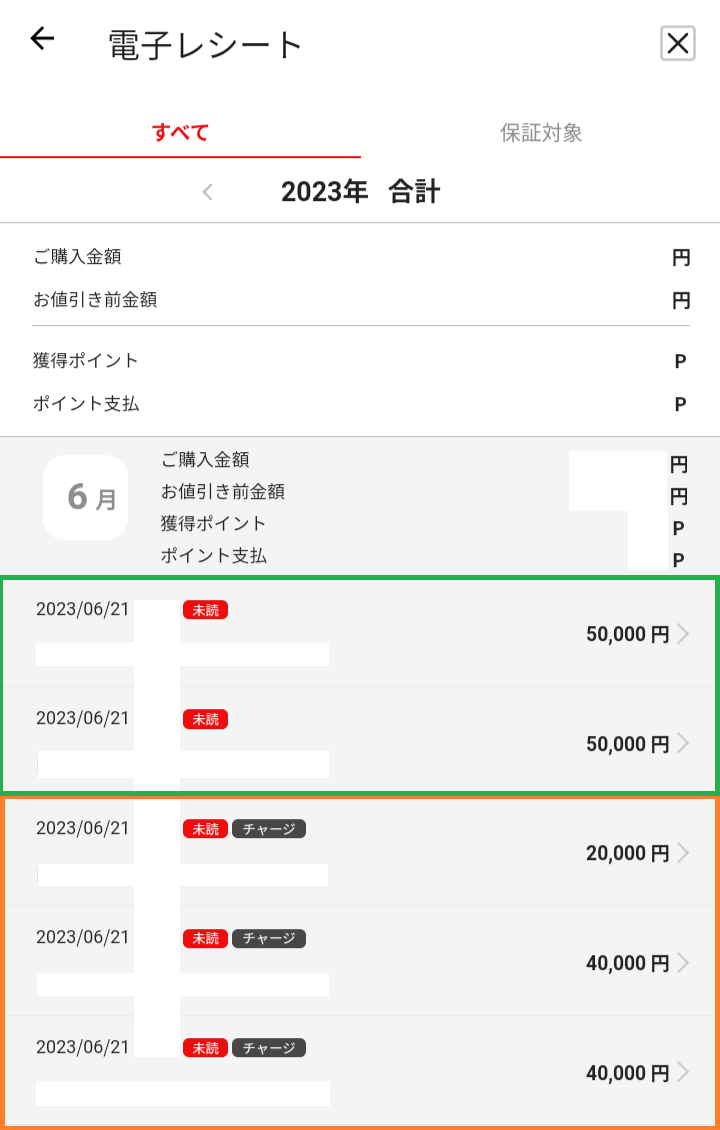Screen dimensions: 720x1130
Task: Tap the date of the first receipt
Action: pyautogui.click(x=82, y=610)
